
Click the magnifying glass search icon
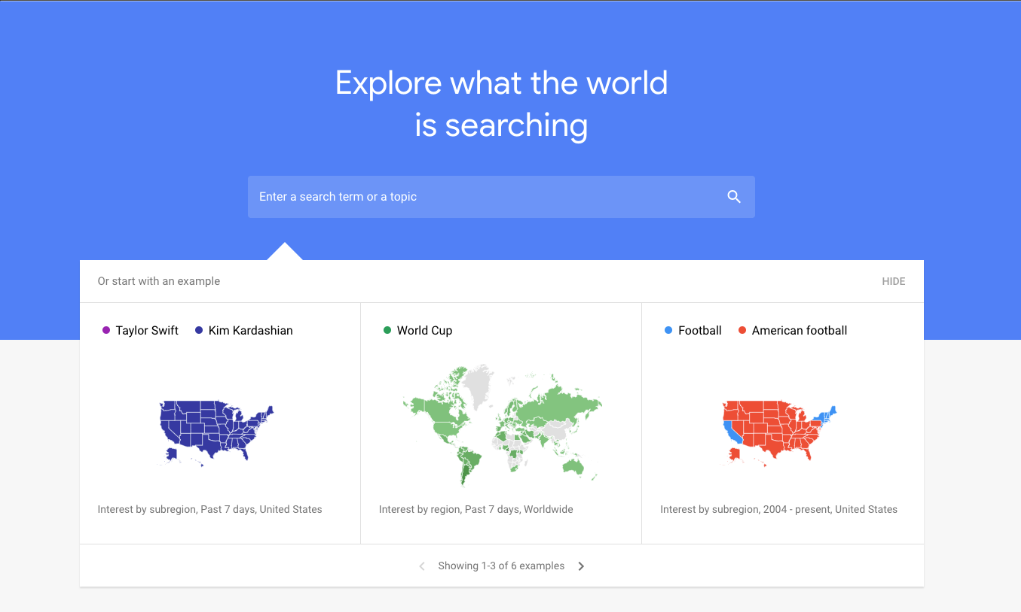pos(734,197)
